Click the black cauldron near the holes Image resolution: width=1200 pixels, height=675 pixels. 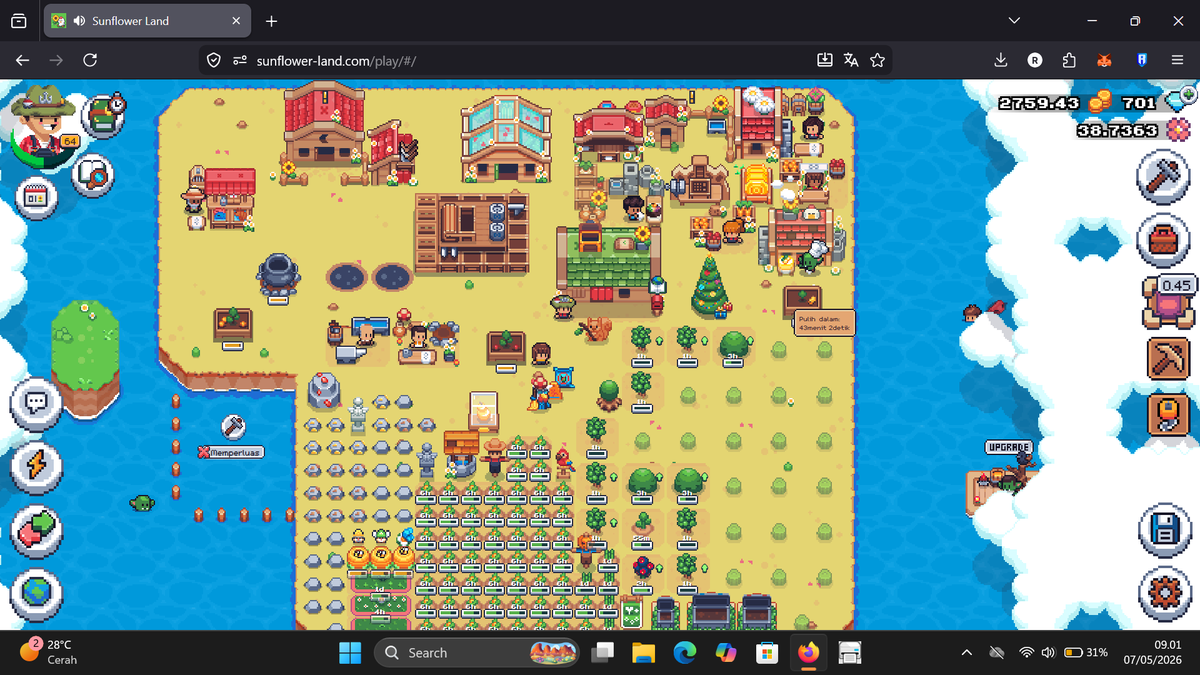[278, 275]
